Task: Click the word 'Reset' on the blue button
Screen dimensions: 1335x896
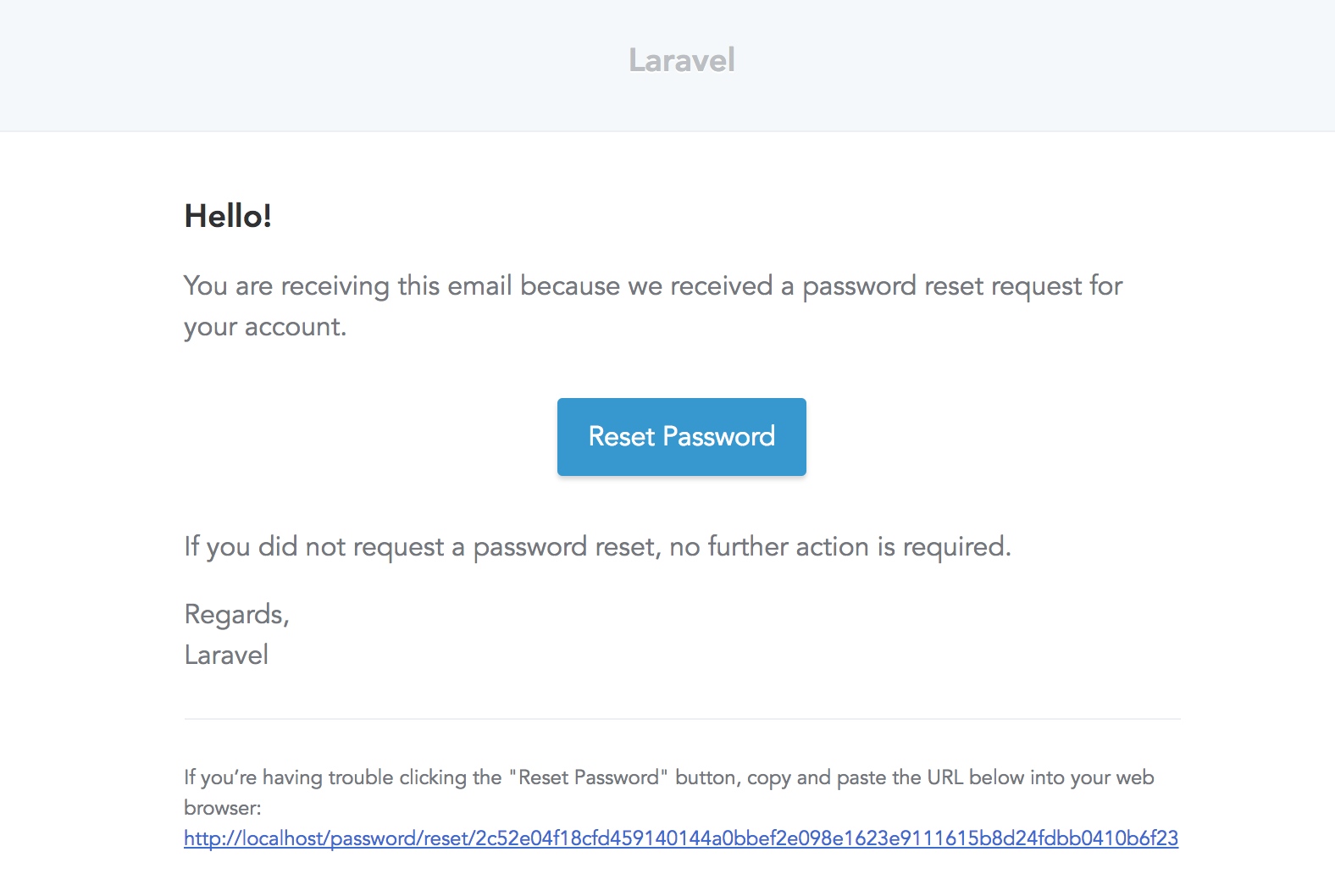Action: pos(622,437)
